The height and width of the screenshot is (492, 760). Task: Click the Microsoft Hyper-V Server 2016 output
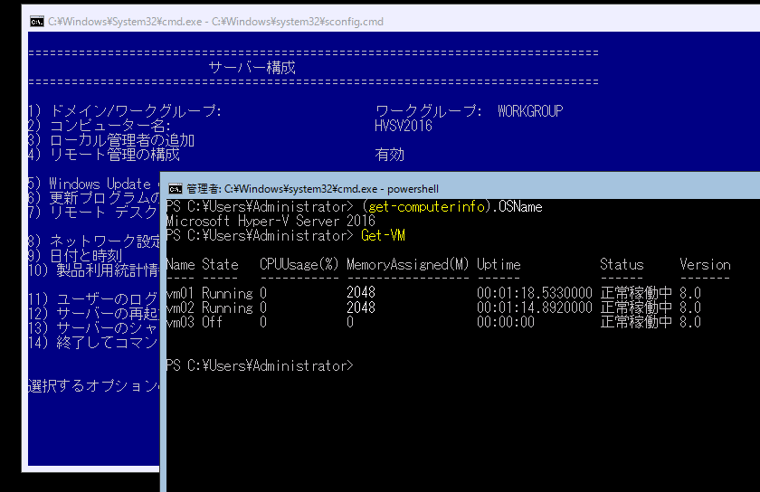pyautogui.click(x=270, y=221)
